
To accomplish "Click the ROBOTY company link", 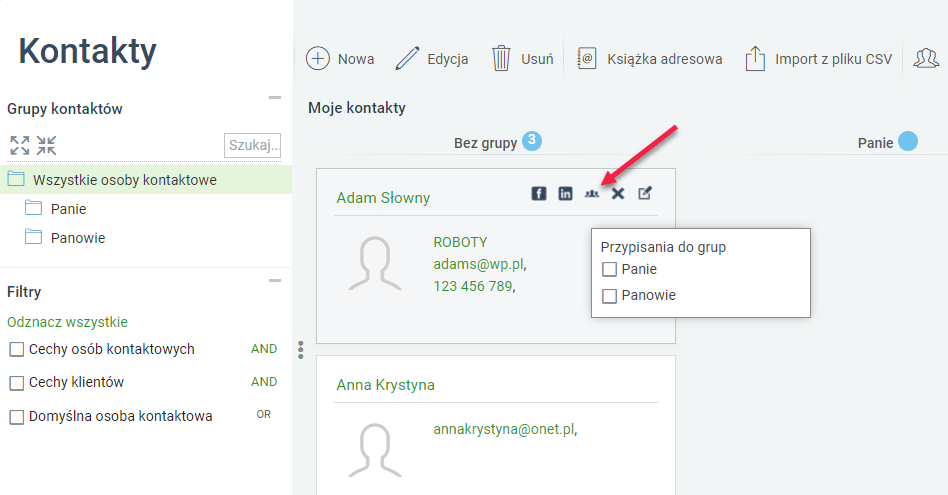I will click(460, 242).
